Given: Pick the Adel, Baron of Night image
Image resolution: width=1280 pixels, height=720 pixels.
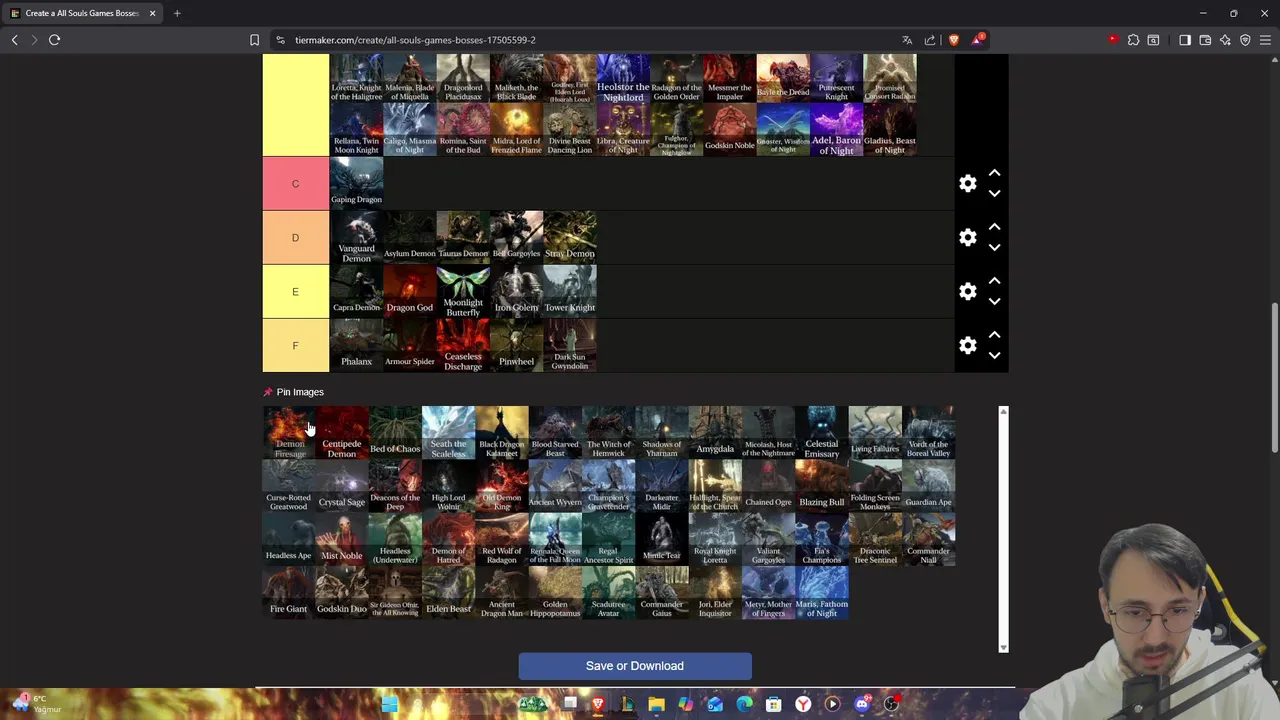Looking at the screenshot, I should 836,130.
